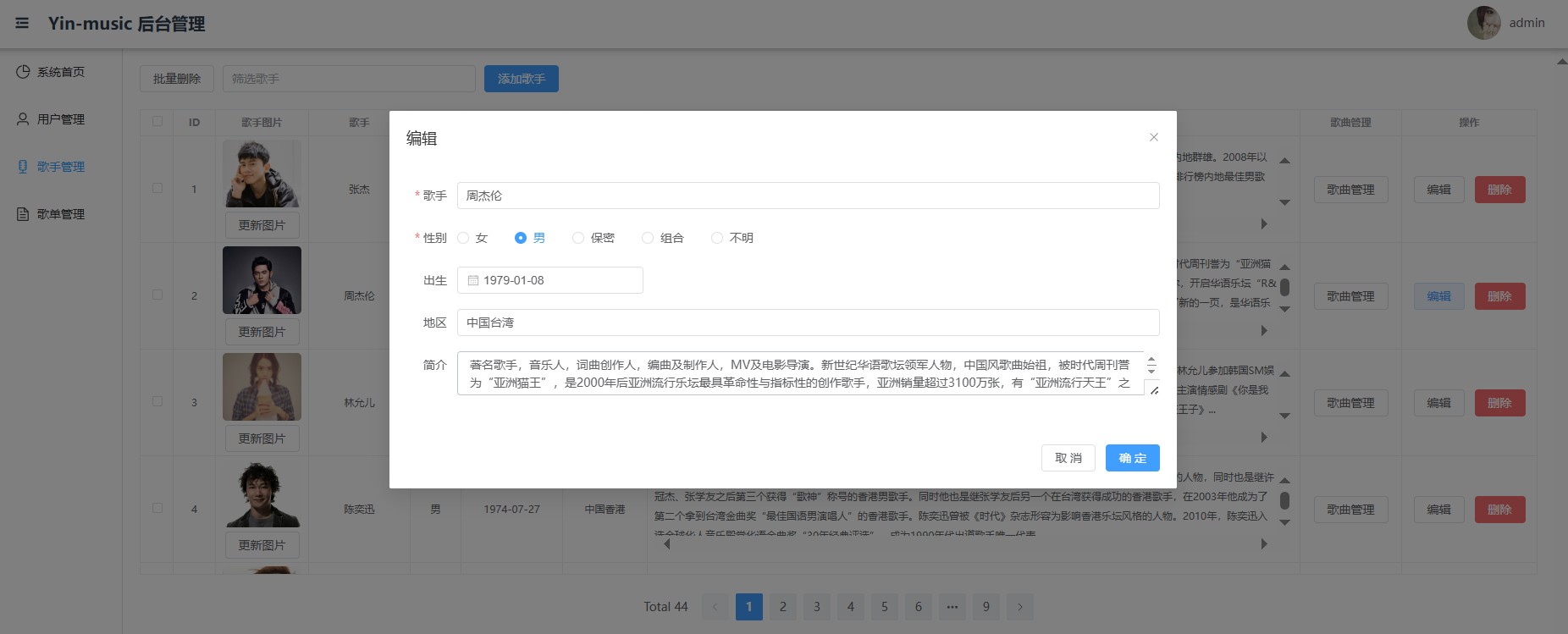Click 更新图片 under 陈奕迅's photo

pos(262,545)
